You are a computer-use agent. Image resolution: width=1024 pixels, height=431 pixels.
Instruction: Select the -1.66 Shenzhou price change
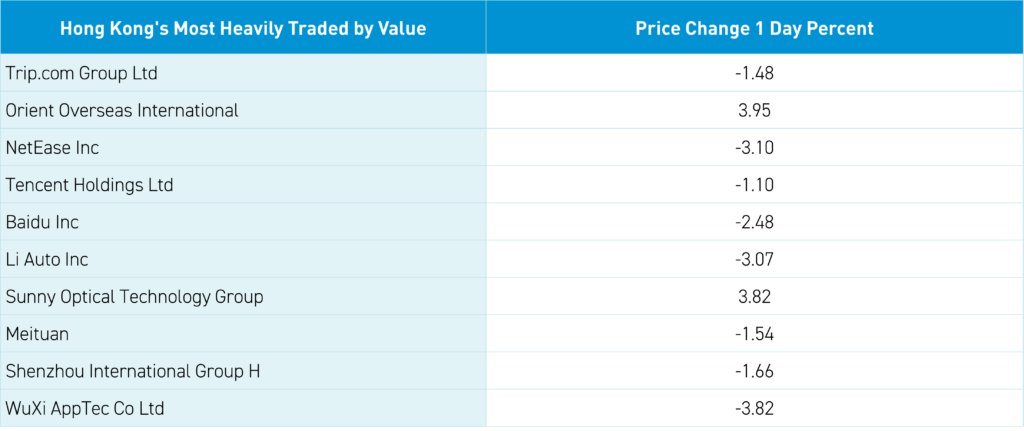click(x=754, y=371)
